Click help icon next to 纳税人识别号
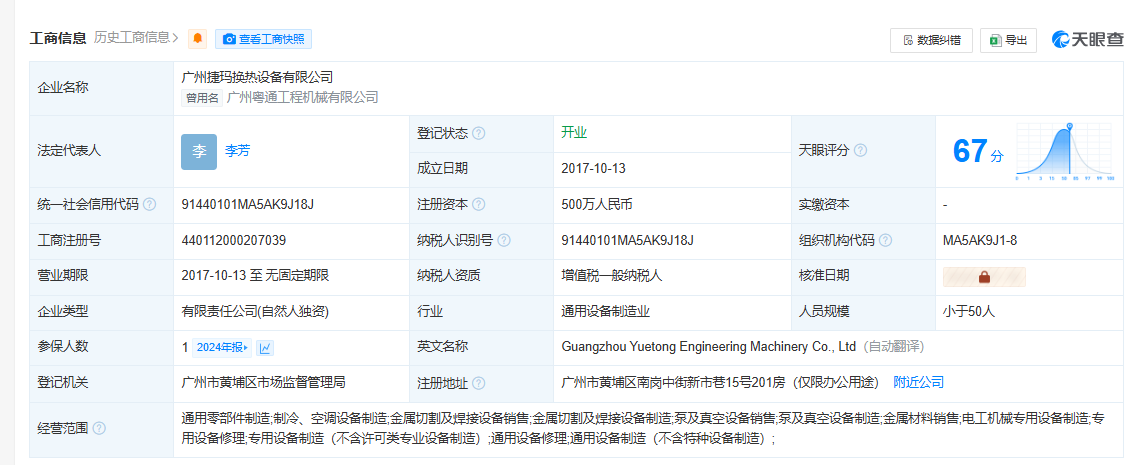1135x465 pixels. 504,240
